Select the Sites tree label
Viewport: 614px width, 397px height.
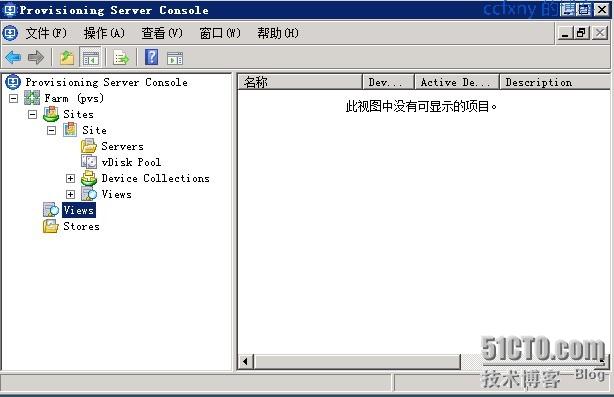[78, 114]
